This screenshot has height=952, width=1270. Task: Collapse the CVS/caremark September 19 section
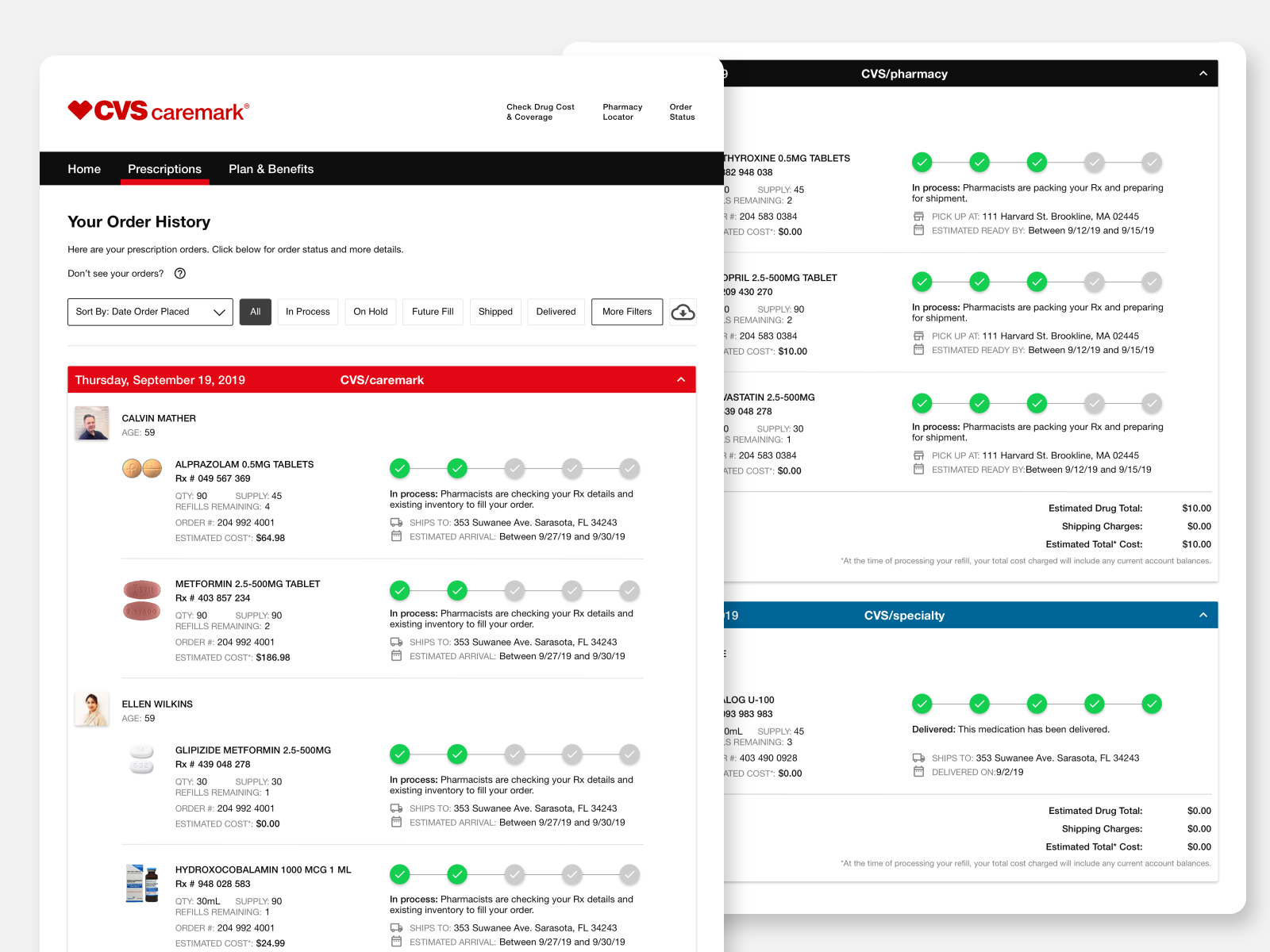(x=681, y=380)
